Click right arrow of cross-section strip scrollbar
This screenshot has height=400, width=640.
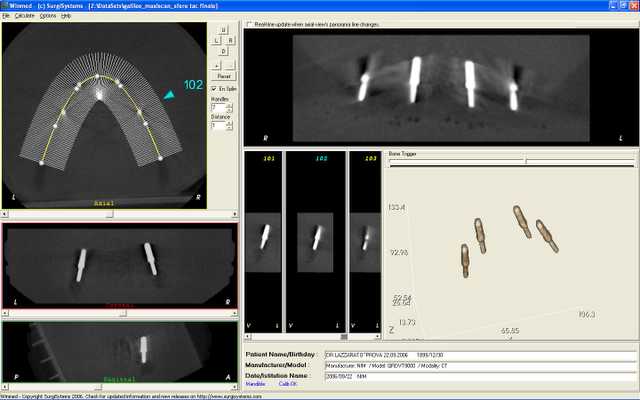[x=378, y=337]
